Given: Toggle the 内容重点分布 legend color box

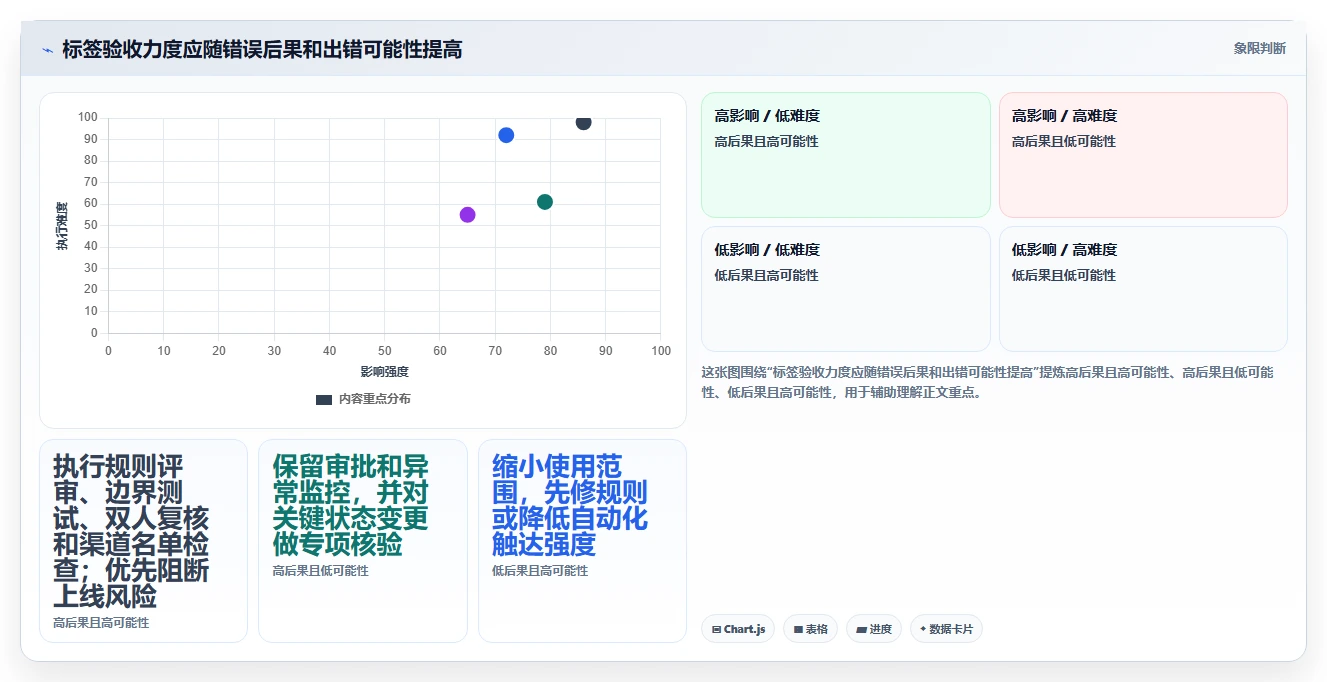Looking at the screenshot, I should (324, 399).
